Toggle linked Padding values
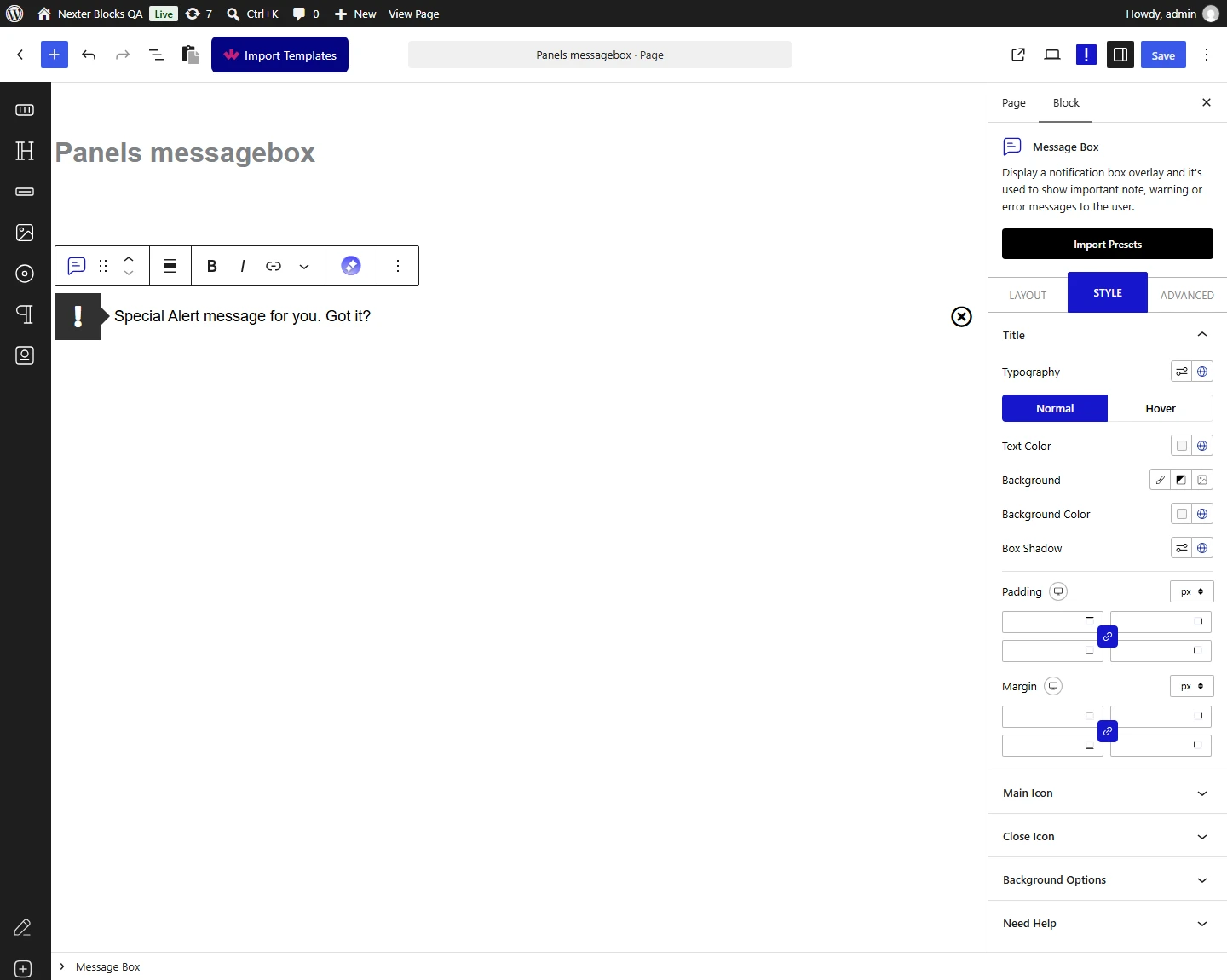The height and width of the screenshot is (980, 1227). click(1108, 637)
